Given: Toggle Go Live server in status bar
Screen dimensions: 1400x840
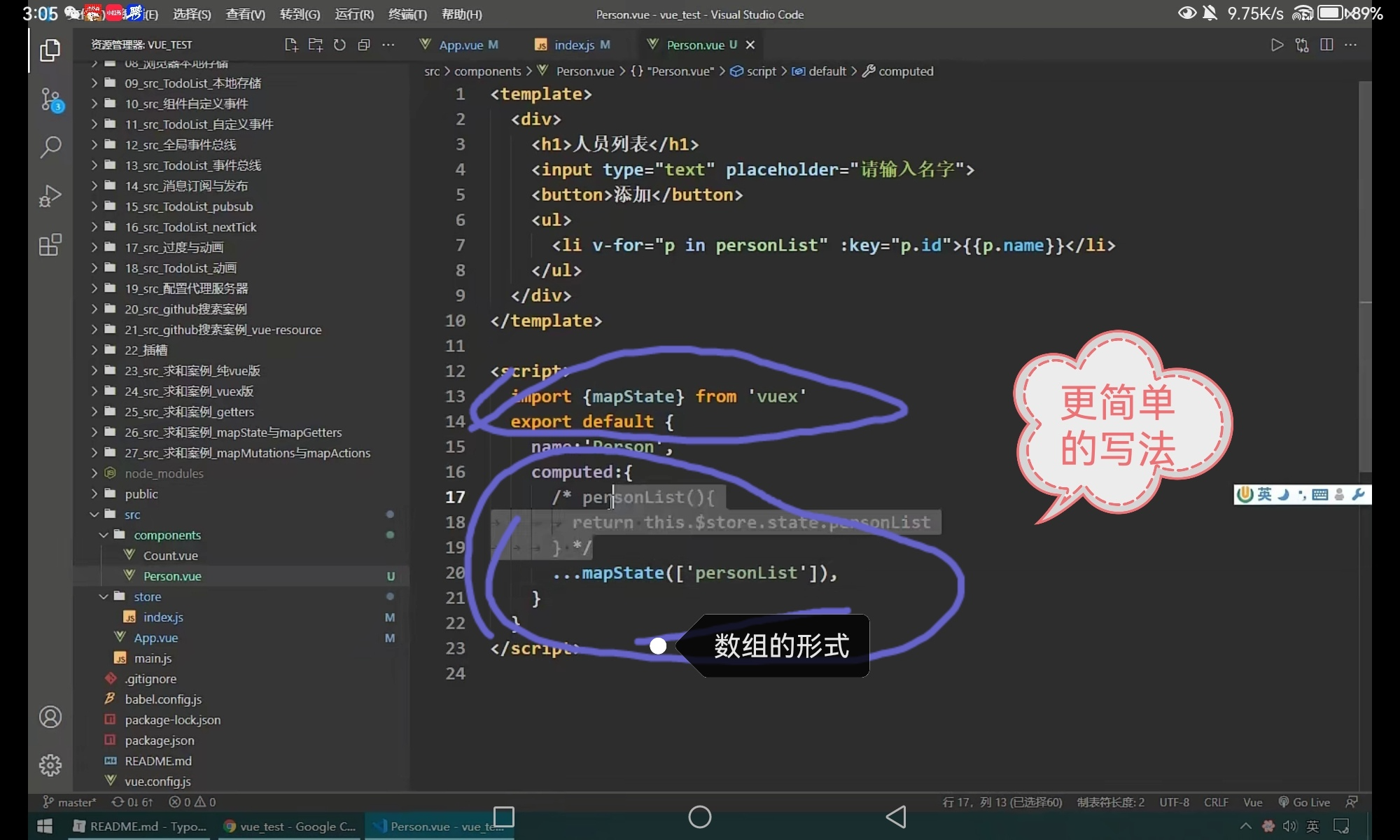Looking at the screenshot, I should 1304,802.
